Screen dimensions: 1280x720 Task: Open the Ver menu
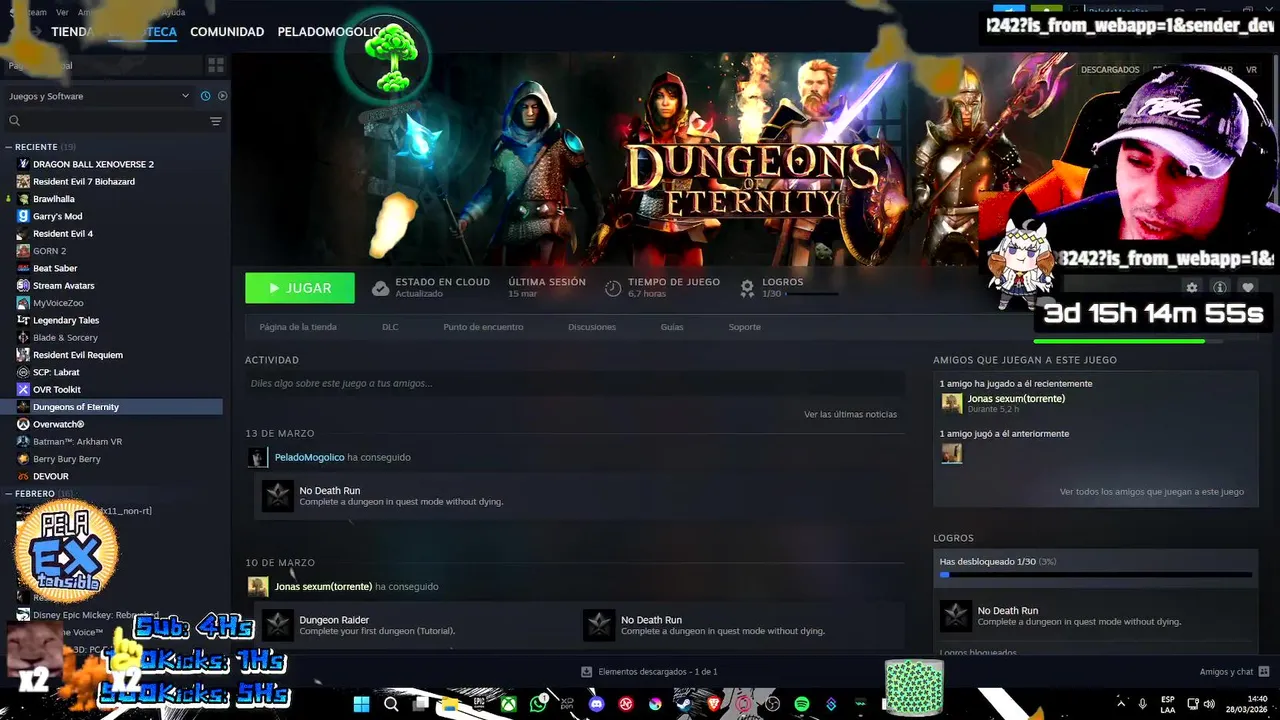tap(63, 12)
